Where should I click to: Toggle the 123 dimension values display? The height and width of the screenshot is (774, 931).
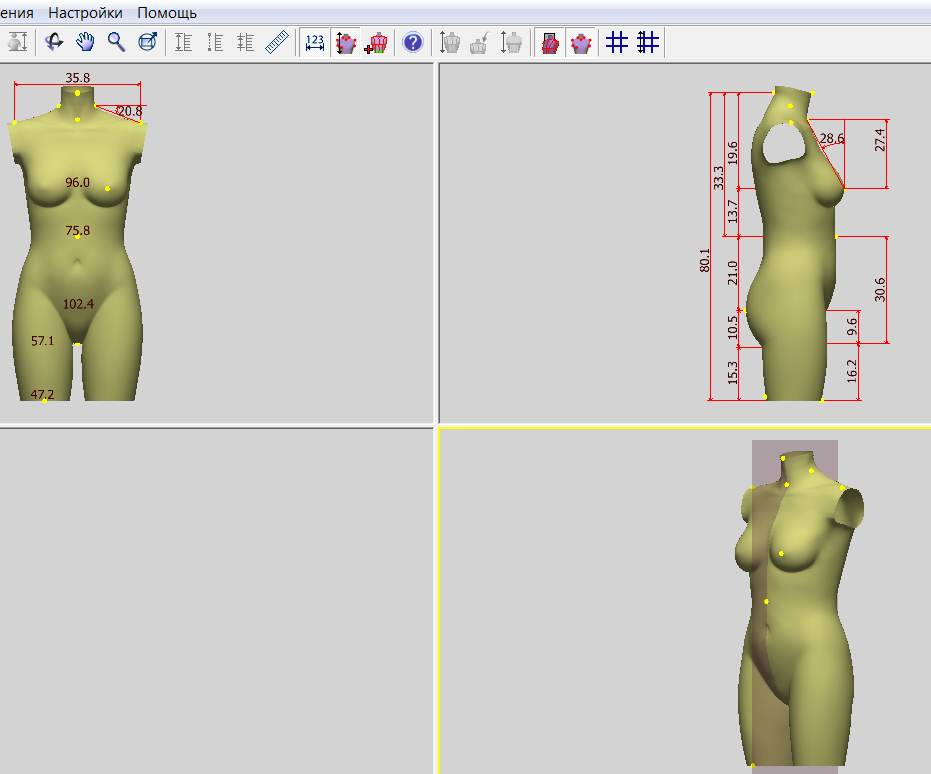tap(315, 42)
